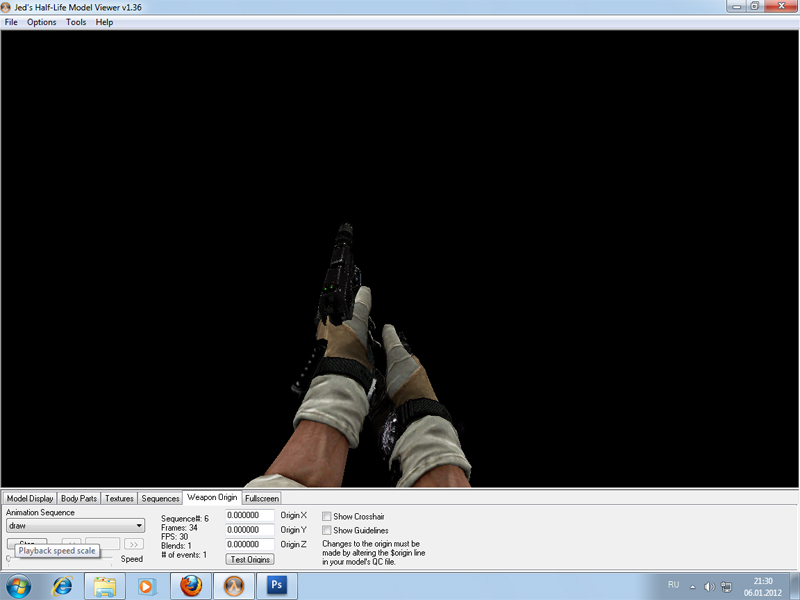
Task: Click Half-Life Model Viewer taskbar icon
Action: (234, 586)
